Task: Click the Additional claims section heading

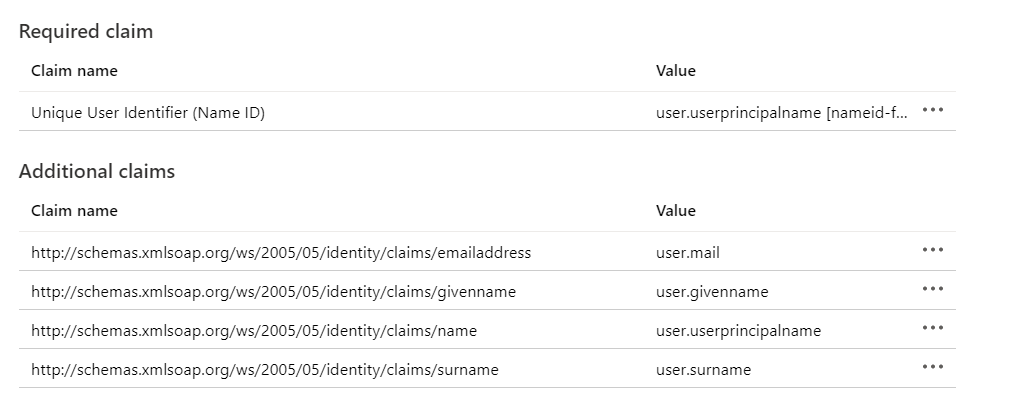Action: (x=97, y=172)
